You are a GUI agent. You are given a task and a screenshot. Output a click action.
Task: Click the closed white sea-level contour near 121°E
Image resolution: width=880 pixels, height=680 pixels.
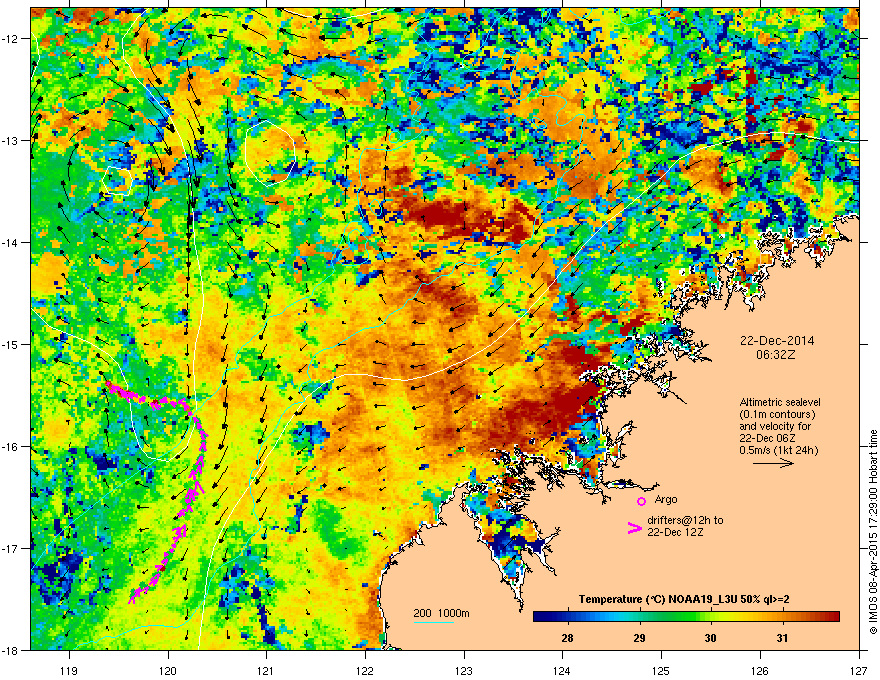click(x=271, y=152)
